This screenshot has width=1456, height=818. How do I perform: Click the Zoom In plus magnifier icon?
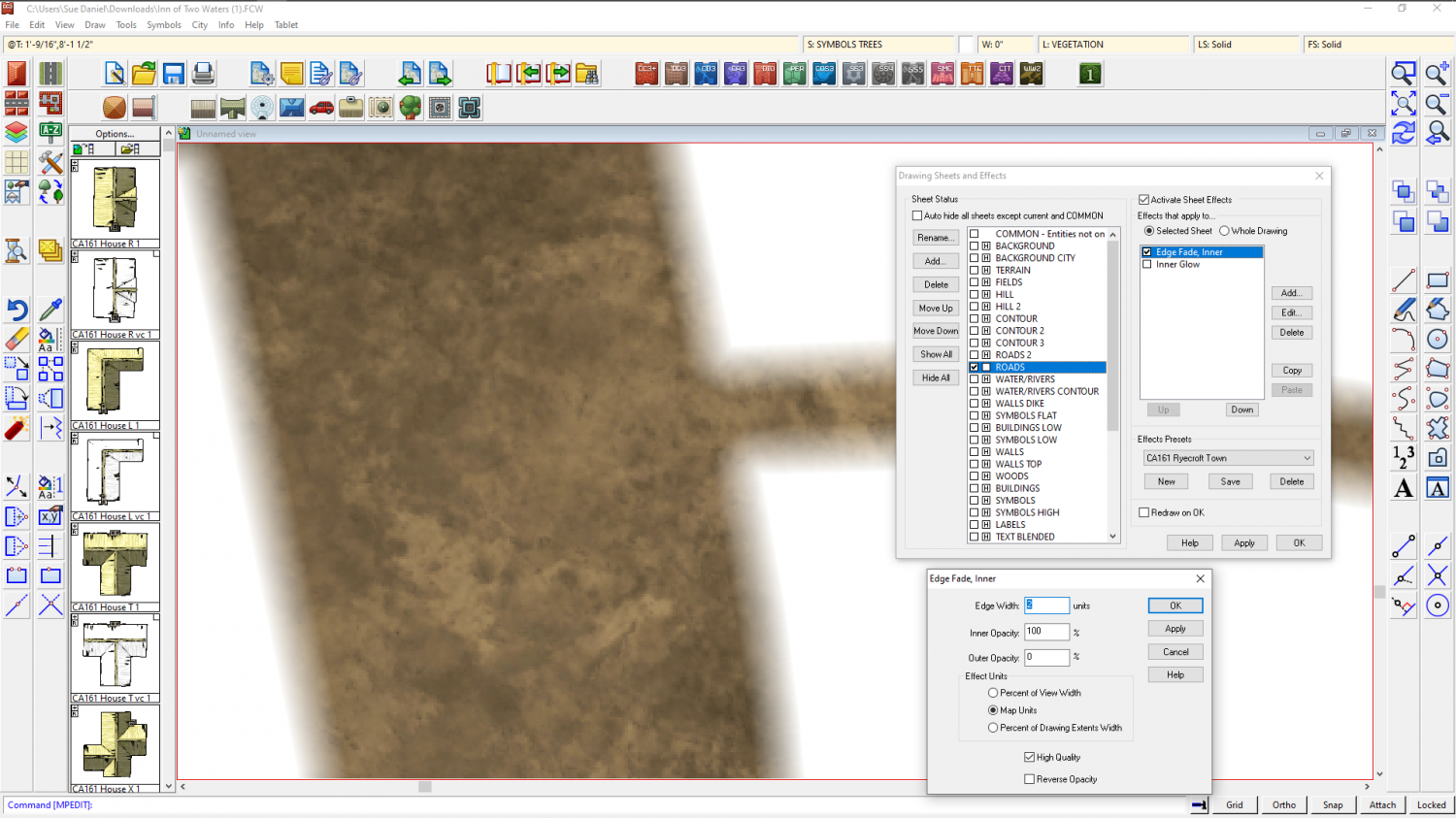click(1438, 74)
